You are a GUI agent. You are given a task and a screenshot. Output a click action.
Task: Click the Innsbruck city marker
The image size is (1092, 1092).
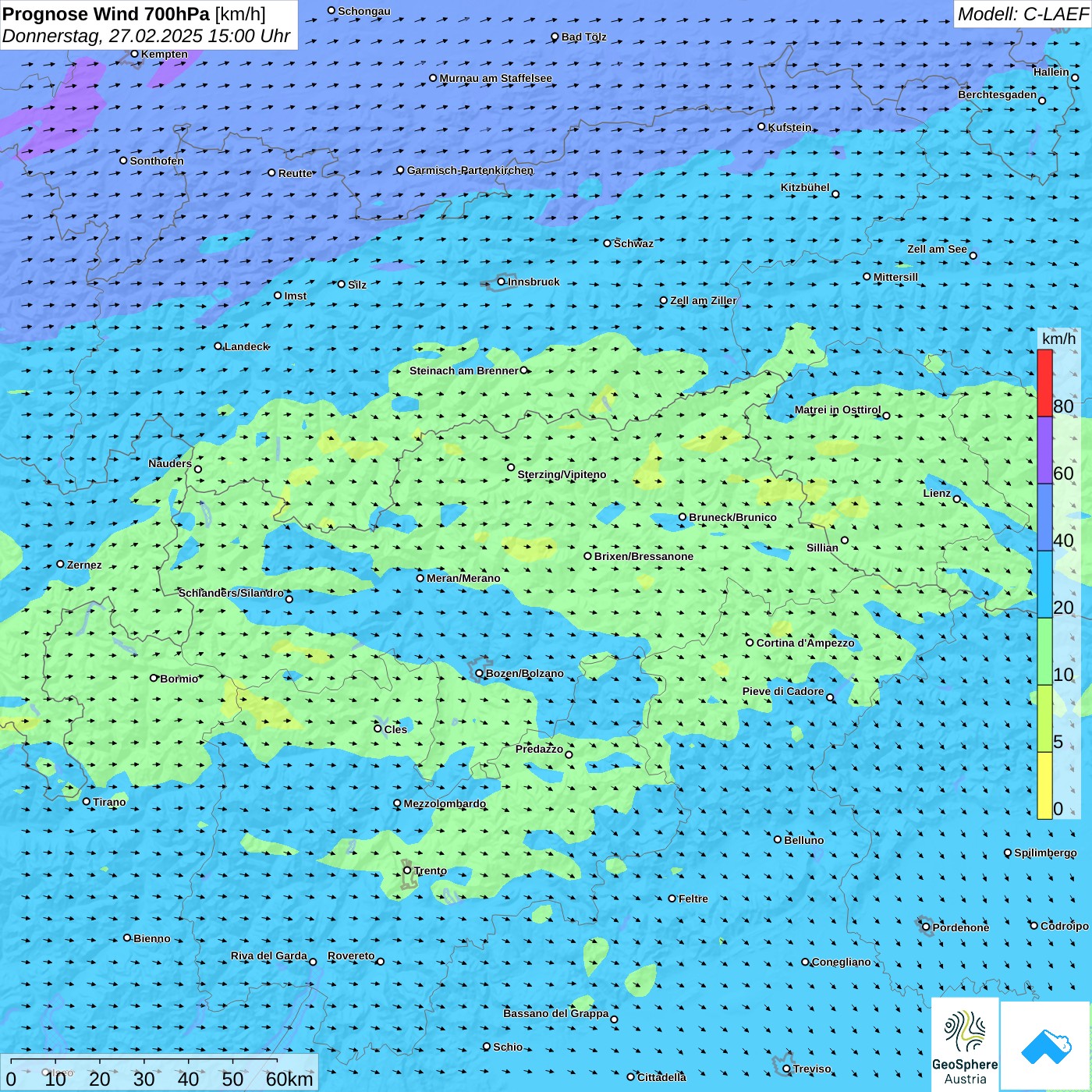502,282
